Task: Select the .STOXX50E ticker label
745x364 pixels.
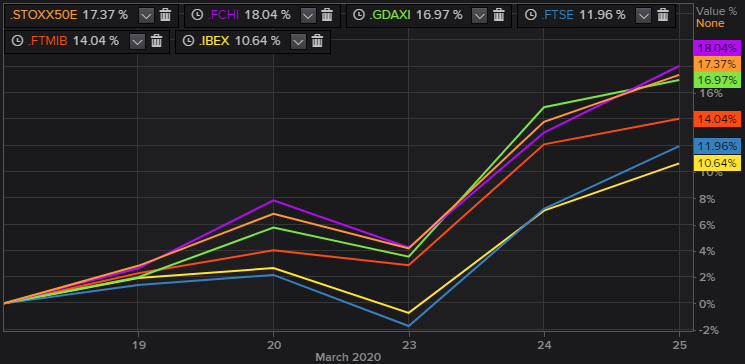Action: [x=44, y=15]
